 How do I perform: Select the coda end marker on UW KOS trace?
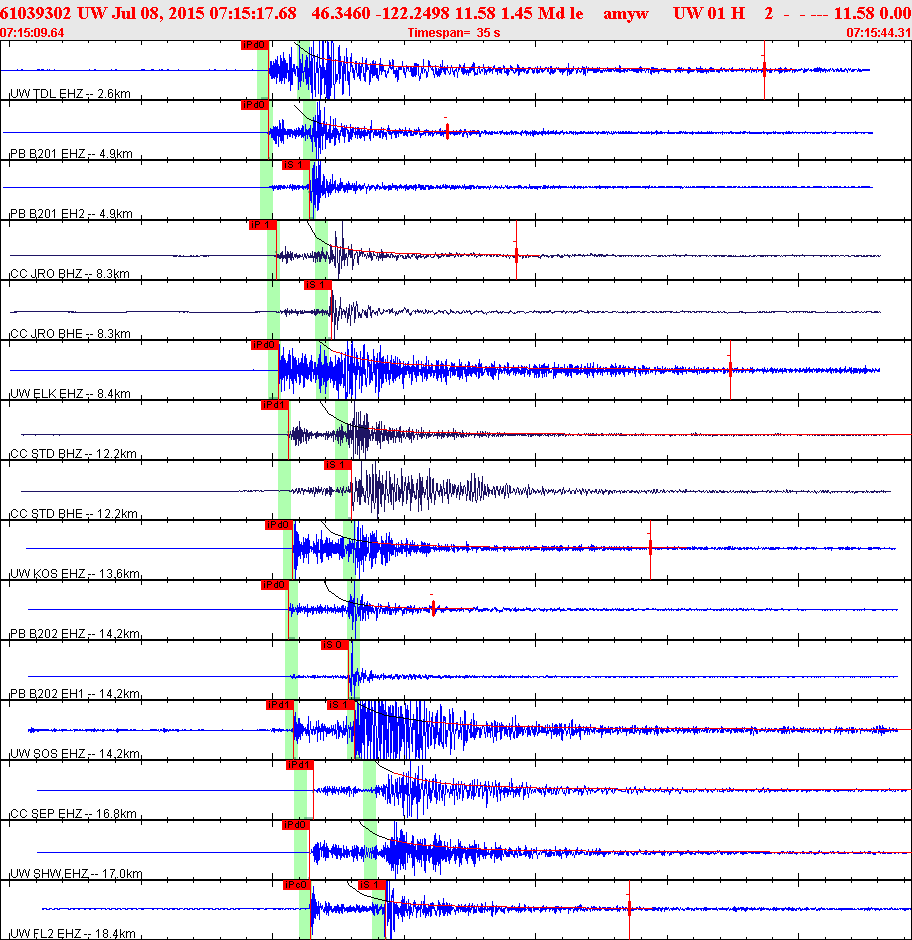point(650,548)
